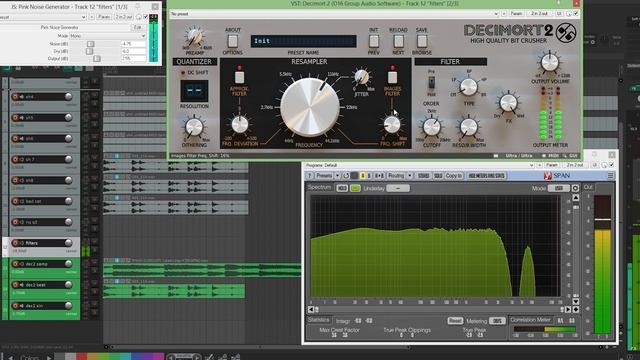Click the volume knob on the sn 7 track
The width and height of the screenshot is (640, 360).
tap(68, 159)
